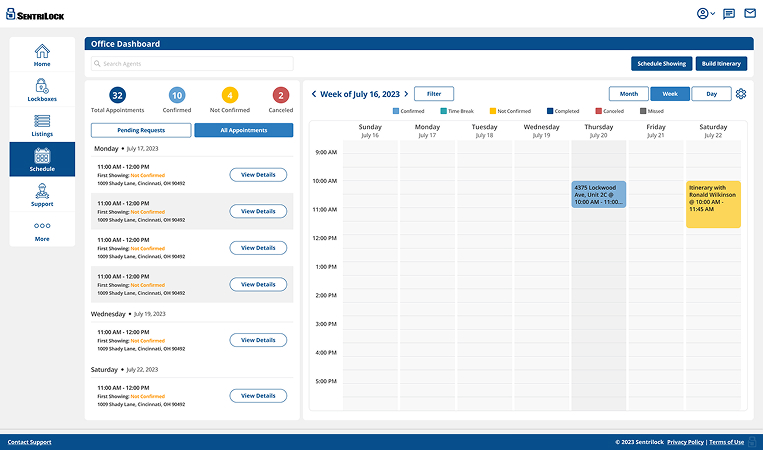Click the Search Agents input field

[190, 63]
